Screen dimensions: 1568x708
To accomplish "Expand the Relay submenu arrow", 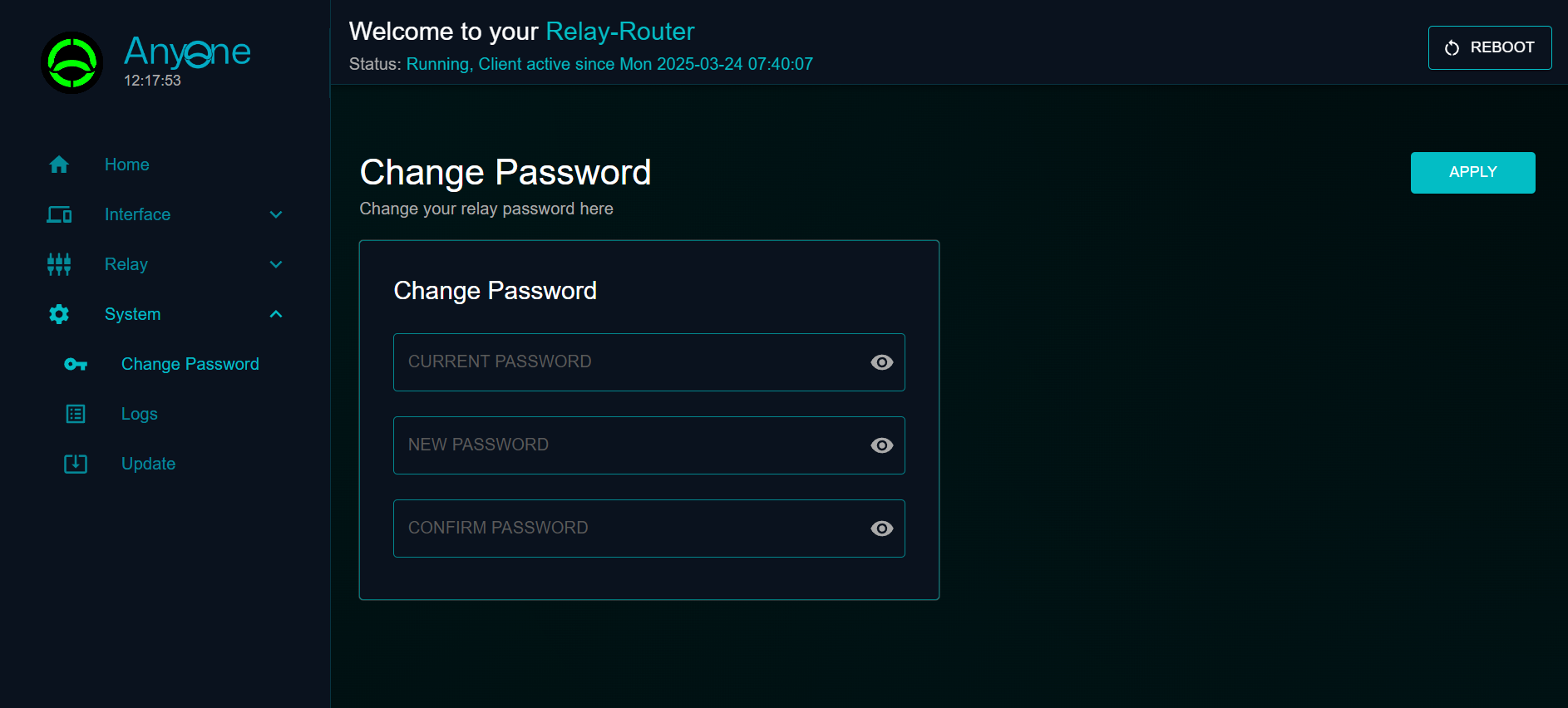I will pos(276,264).
